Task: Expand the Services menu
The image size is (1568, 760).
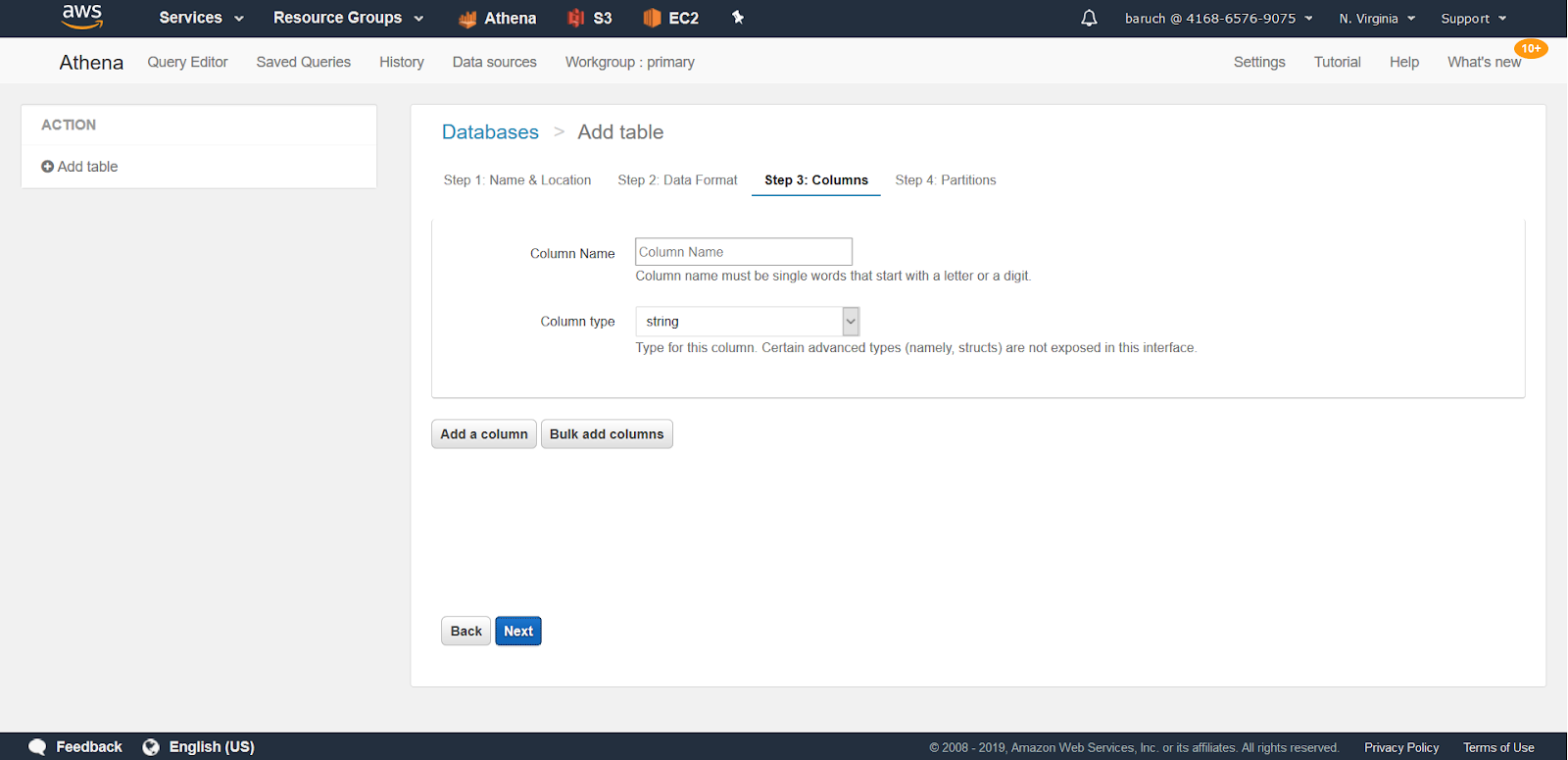Action: (x=201, y=18)
